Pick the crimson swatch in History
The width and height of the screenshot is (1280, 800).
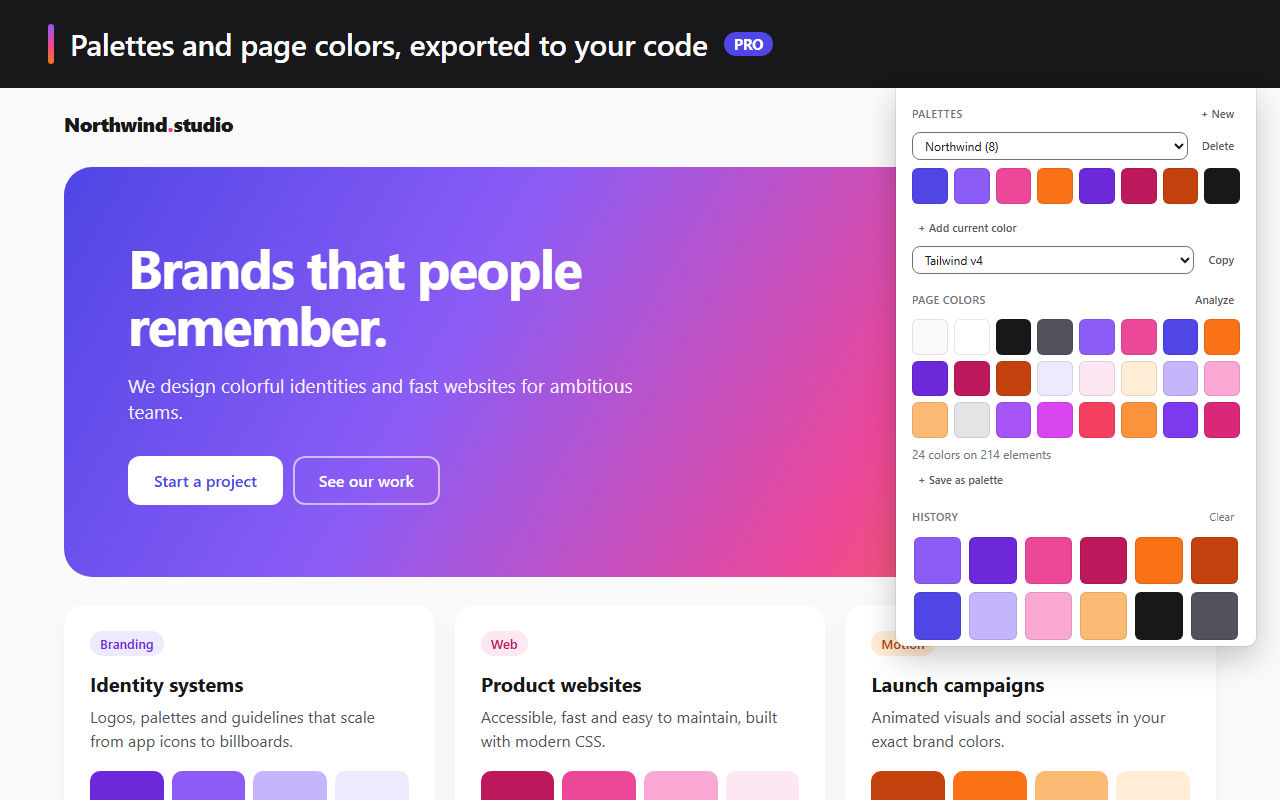[x=1103, y=561]
